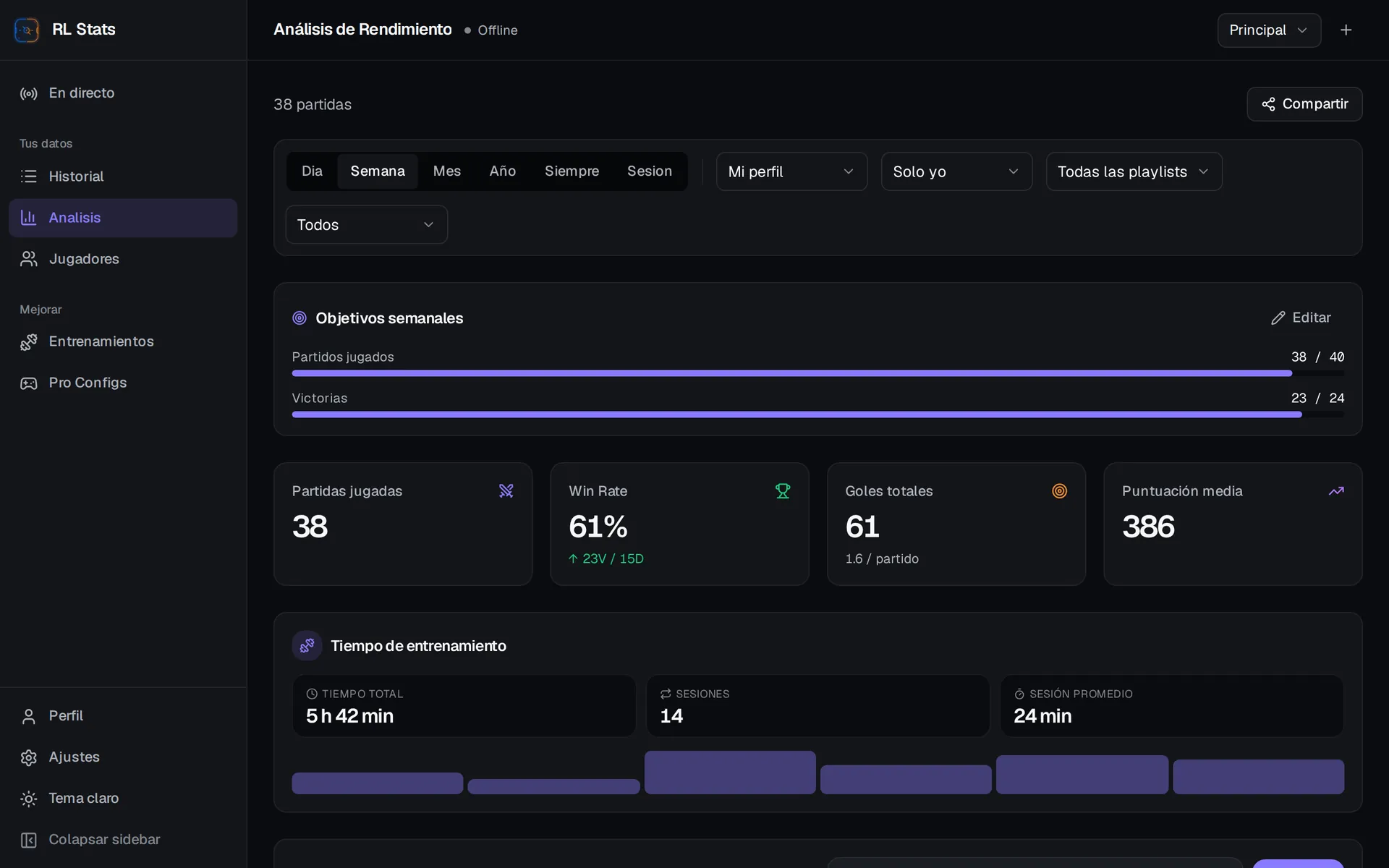Switch to Tema claro light theme
Viewport: 1389px width, 868px height.
(123, 799)
